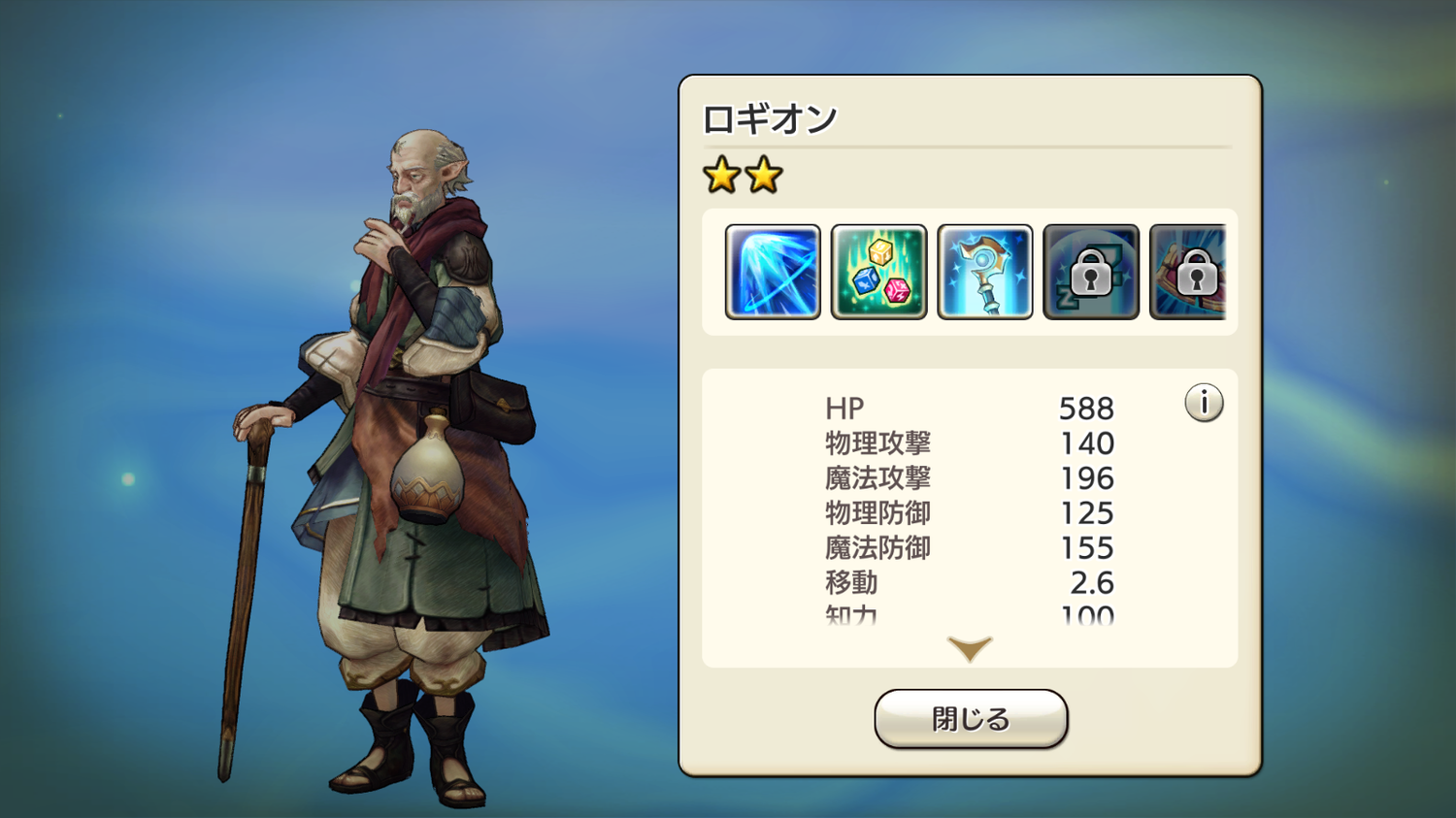Select the cut-off 知力 stat row

970,615
